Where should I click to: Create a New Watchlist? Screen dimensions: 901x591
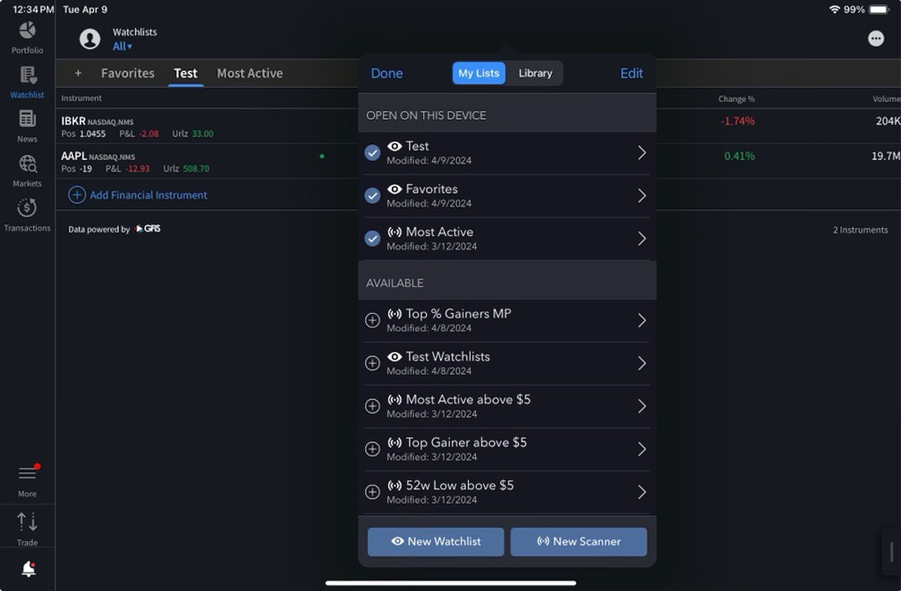tap(436, 541)
